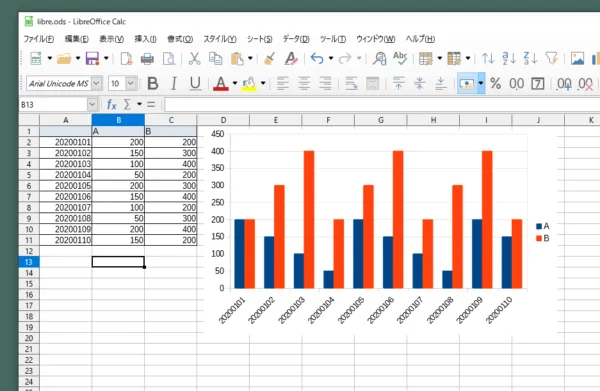This screenshot has width=600, height=391.
Task: Click the Insert Column icon
Action: coord(454,59)
